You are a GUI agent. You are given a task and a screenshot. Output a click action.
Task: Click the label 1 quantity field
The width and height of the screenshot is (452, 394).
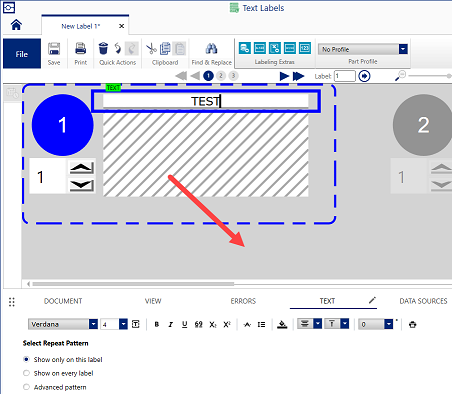coord(48,176)
